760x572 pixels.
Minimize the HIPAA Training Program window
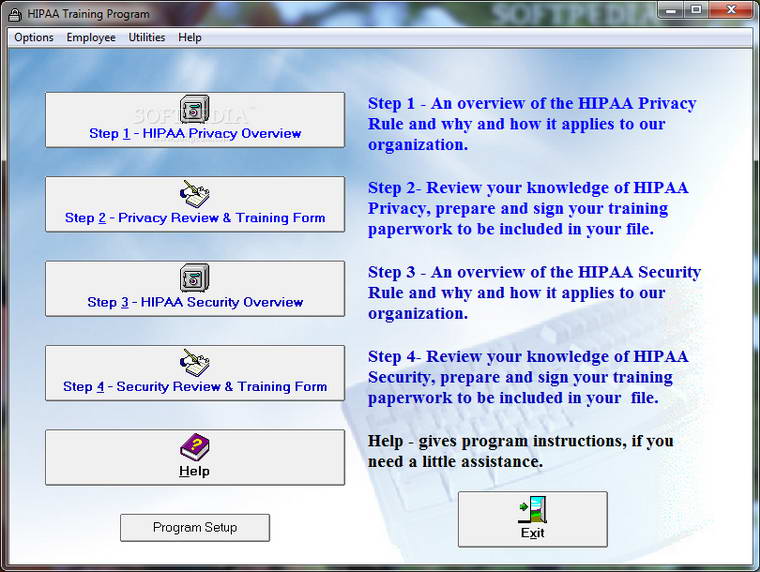(671, 10)
